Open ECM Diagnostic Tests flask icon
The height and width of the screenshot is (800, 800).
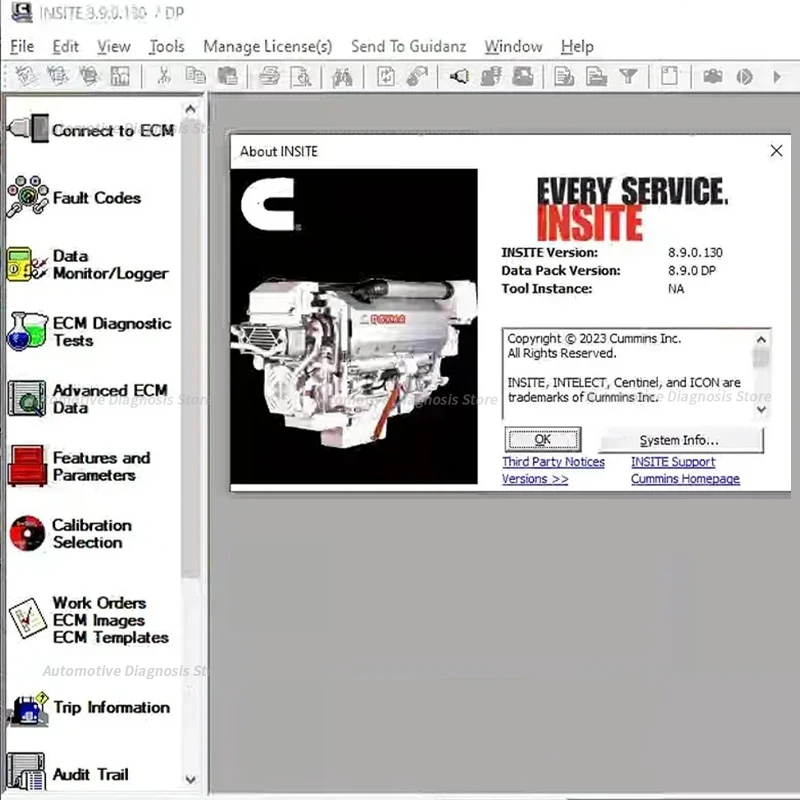28,332
